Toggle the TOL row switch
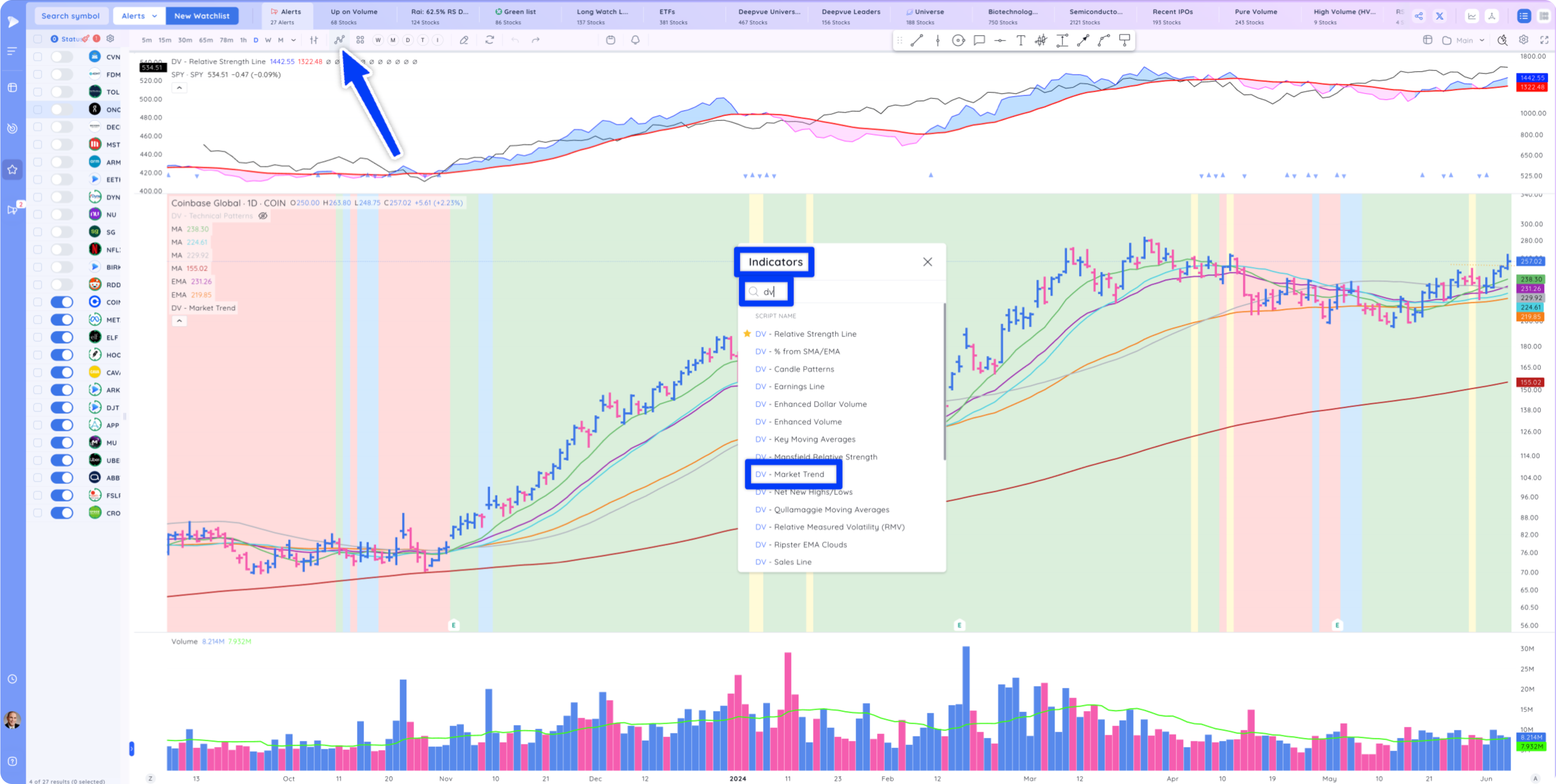 (61, 92)
